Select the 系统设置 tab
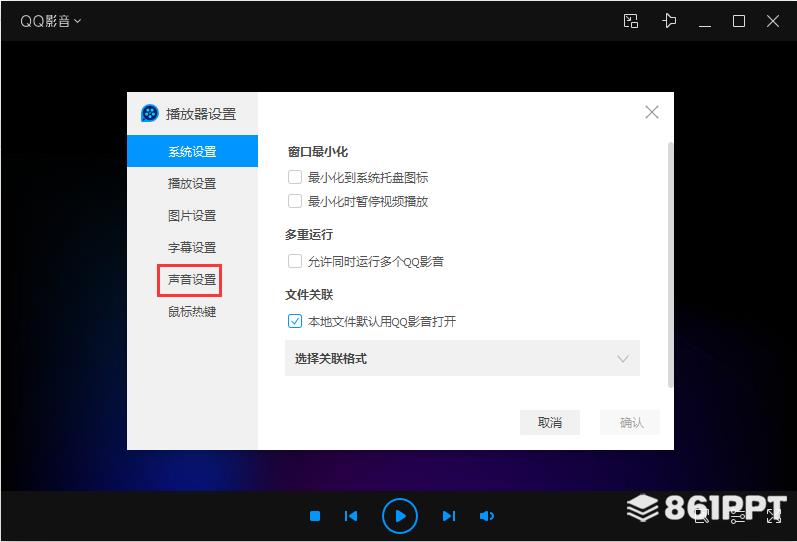Viewport: 797px width, 542px height. 192,151
